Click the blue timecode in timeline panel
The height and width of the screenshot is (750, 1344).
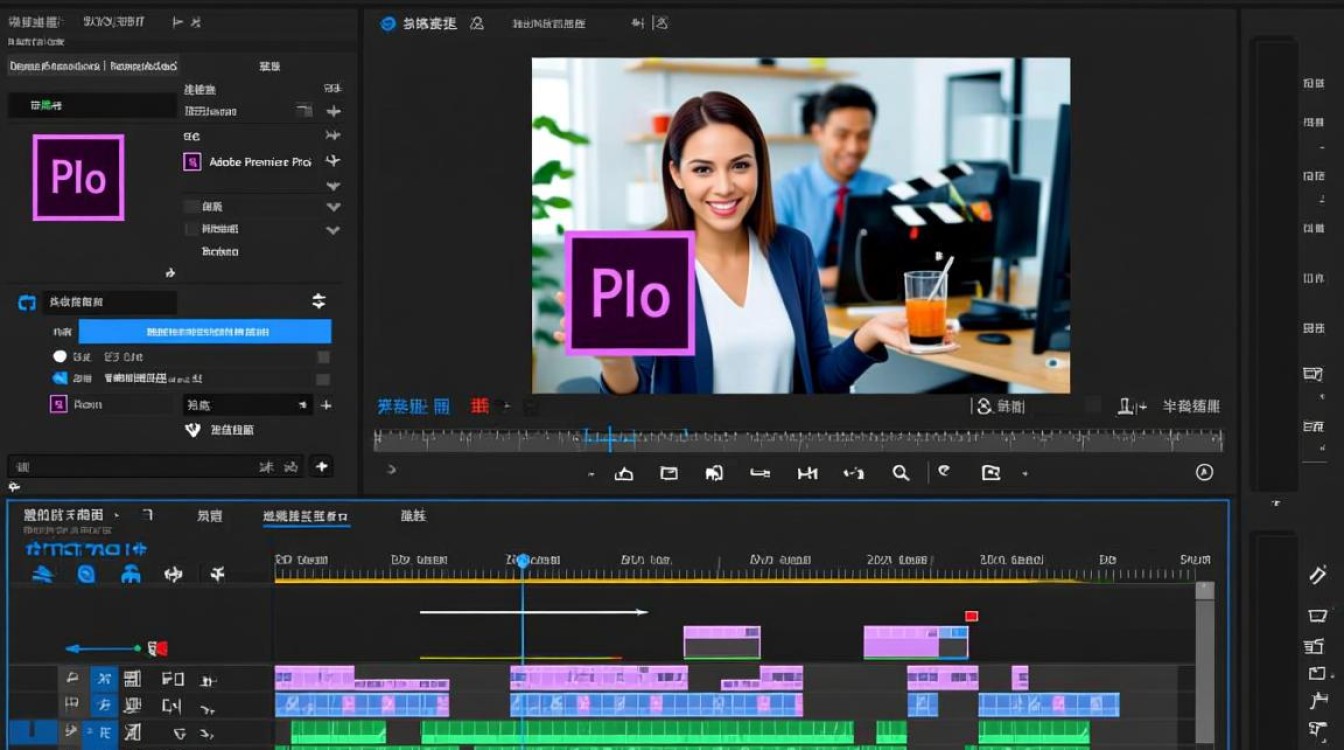click(86, 549)
